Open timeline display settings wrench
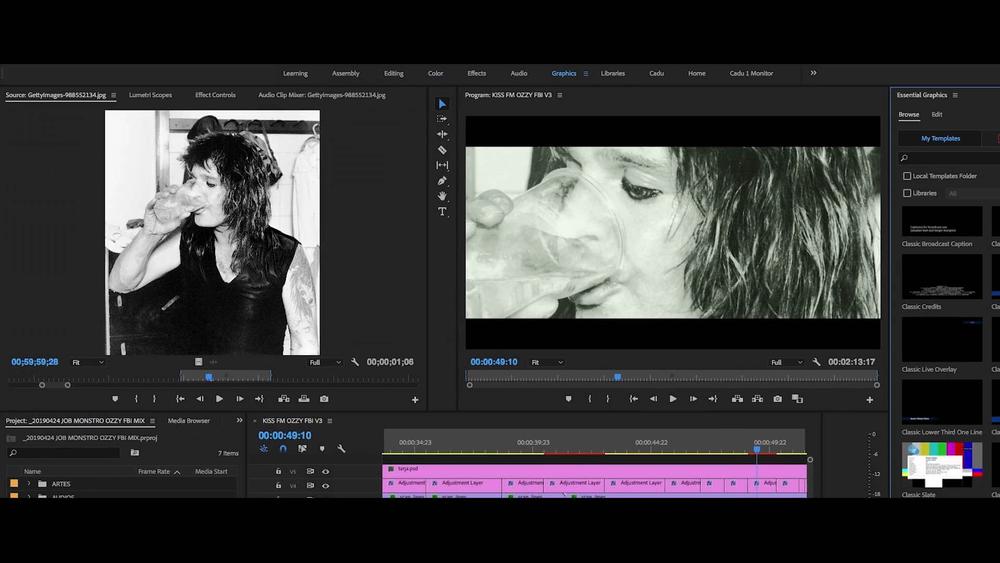Screen dimensions: 1000x563 pos(341,449)
